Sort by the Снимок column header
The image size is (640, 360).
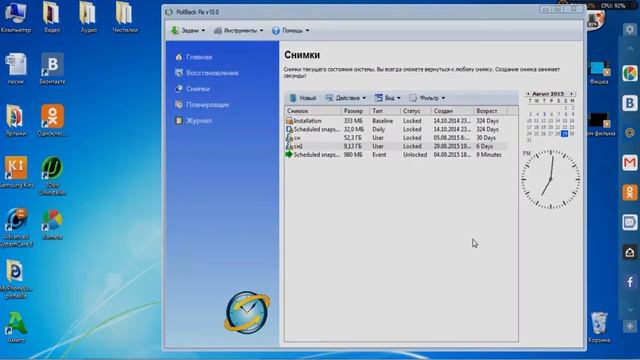tap(313, 111)
